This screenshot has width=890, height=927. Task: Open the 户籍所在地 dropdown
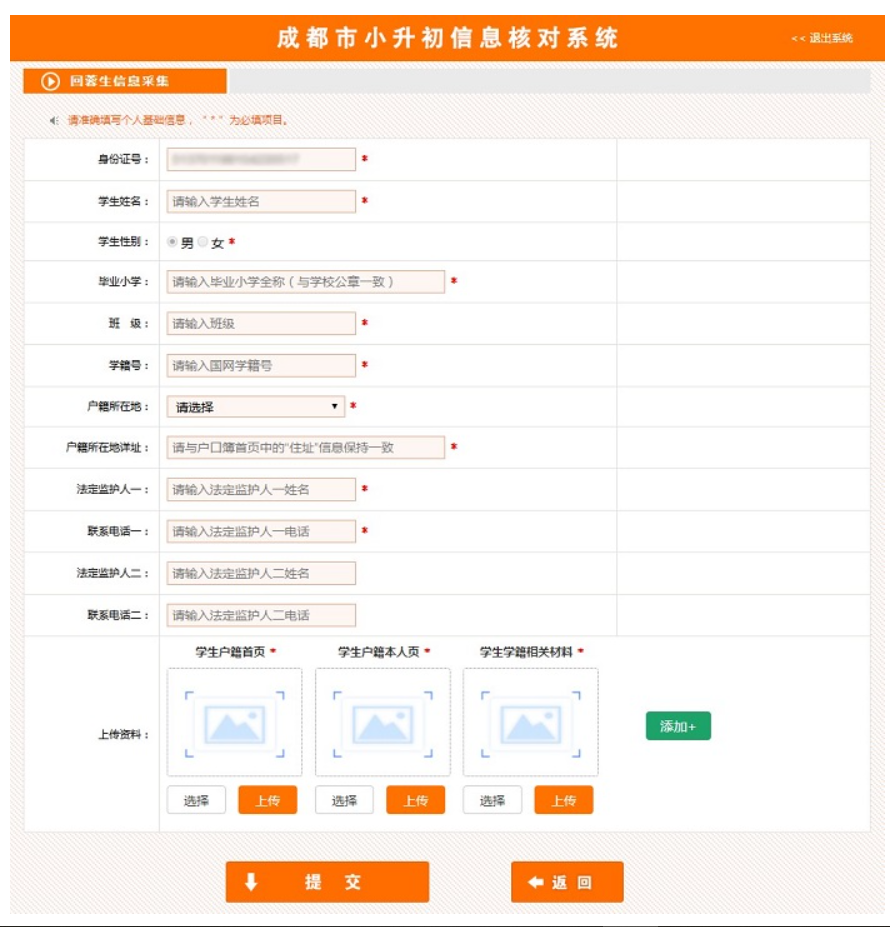(x=255, y=407)
